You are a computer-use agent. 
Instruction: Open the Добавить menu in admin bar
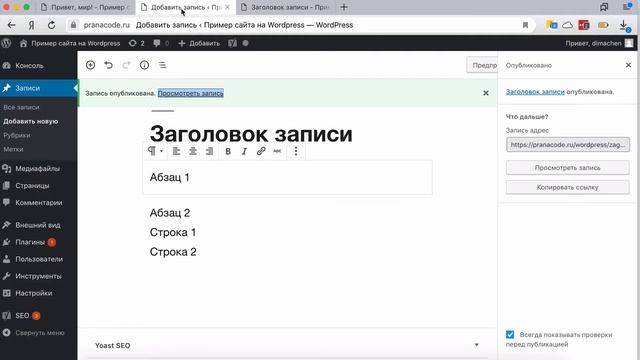point(199,43)
